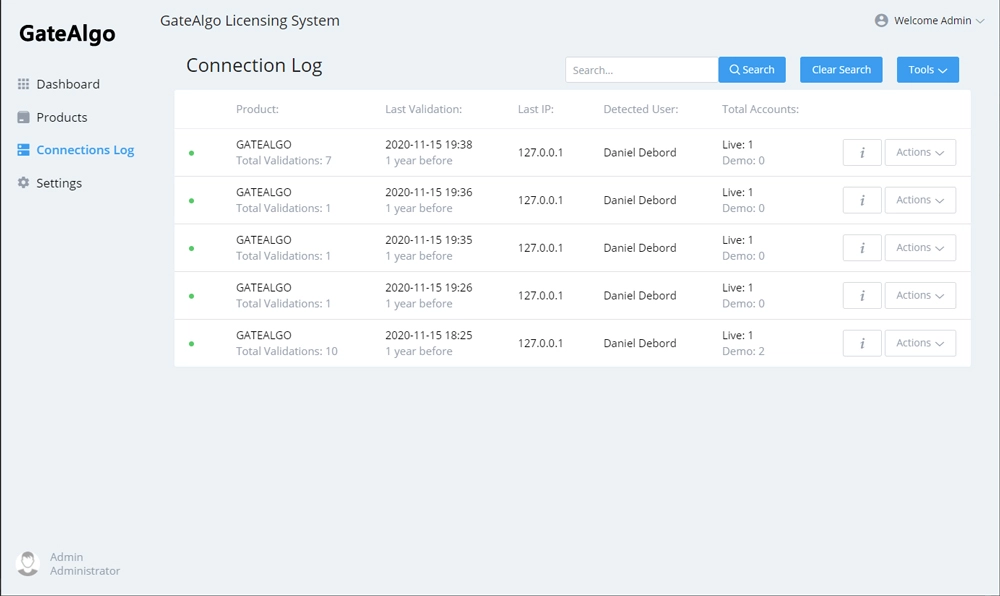The height and width of the screenshot is (596, 1000).
Task: Open Actions dropdown for the 19:26 row
Action: pos(920,296)
